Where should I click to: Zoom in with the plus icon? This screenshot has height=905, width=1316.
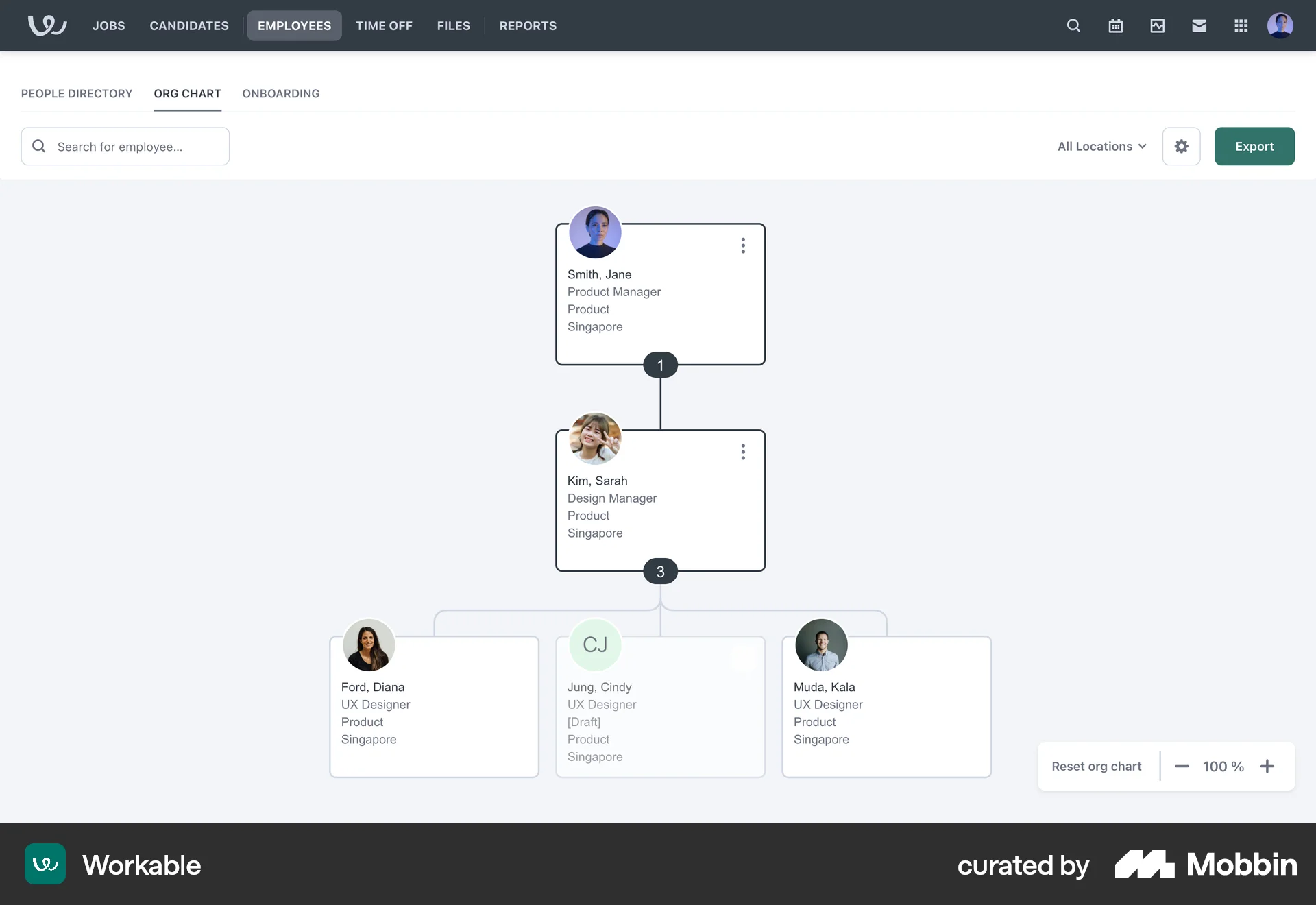point(1267,767)
